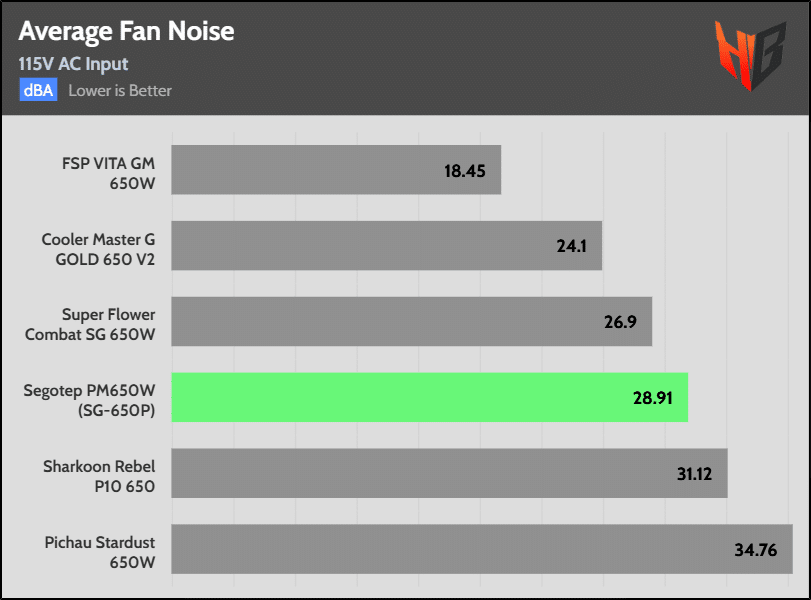Click the 31.12 value label
Screen dimensions: 811x600
coord(695,474)
